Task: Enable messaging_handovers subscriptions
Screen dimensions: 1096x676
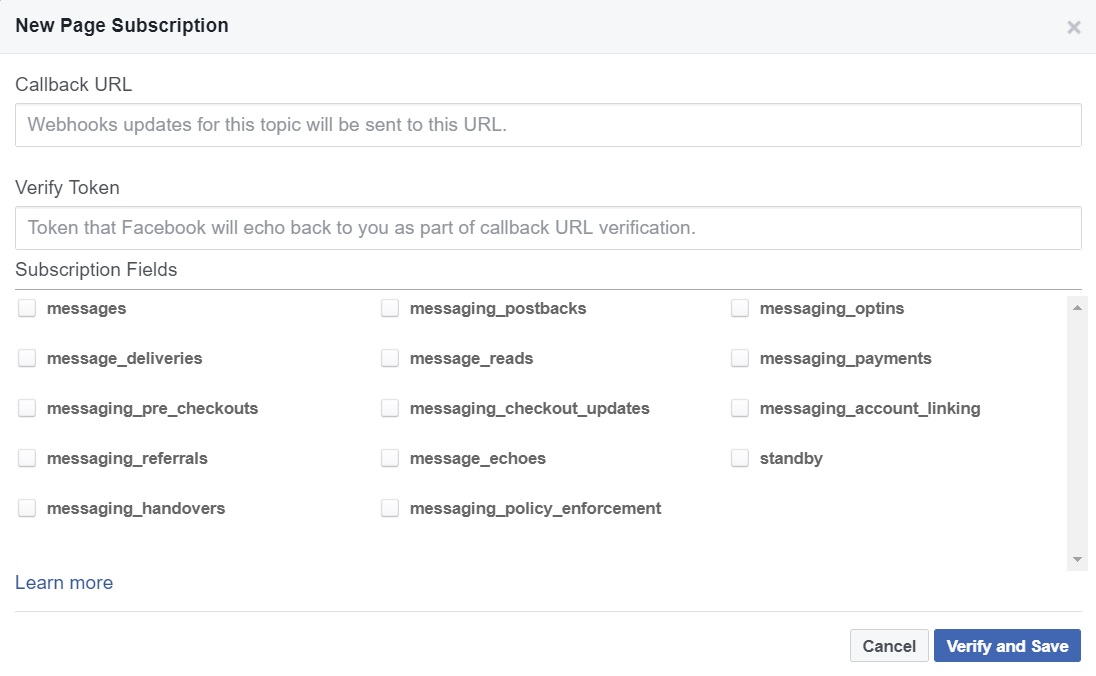Action: coord(26,508)
